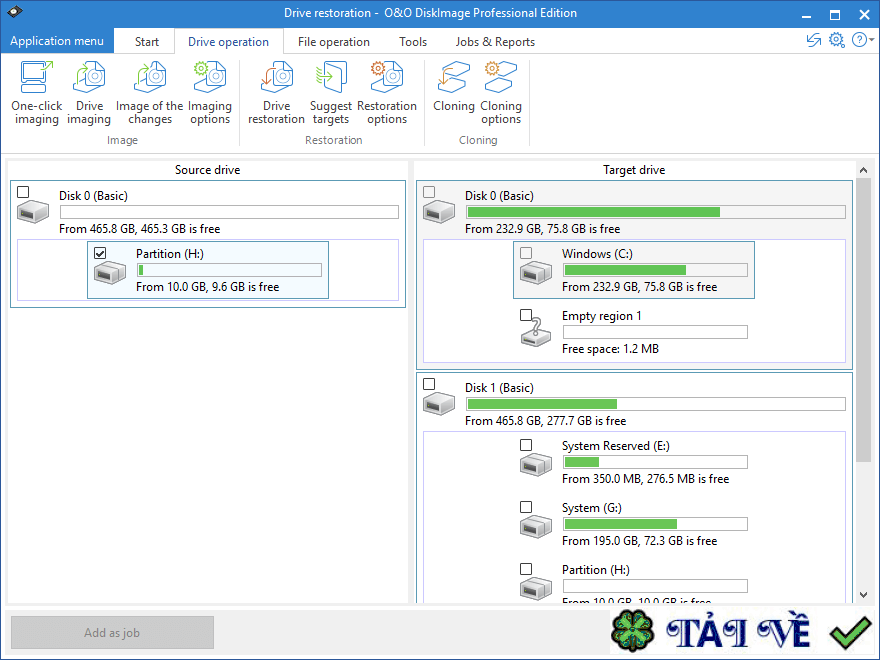Viewport: 880px width, 660px height.
Task: Switch to Start tab
Action: pos(146,42)
